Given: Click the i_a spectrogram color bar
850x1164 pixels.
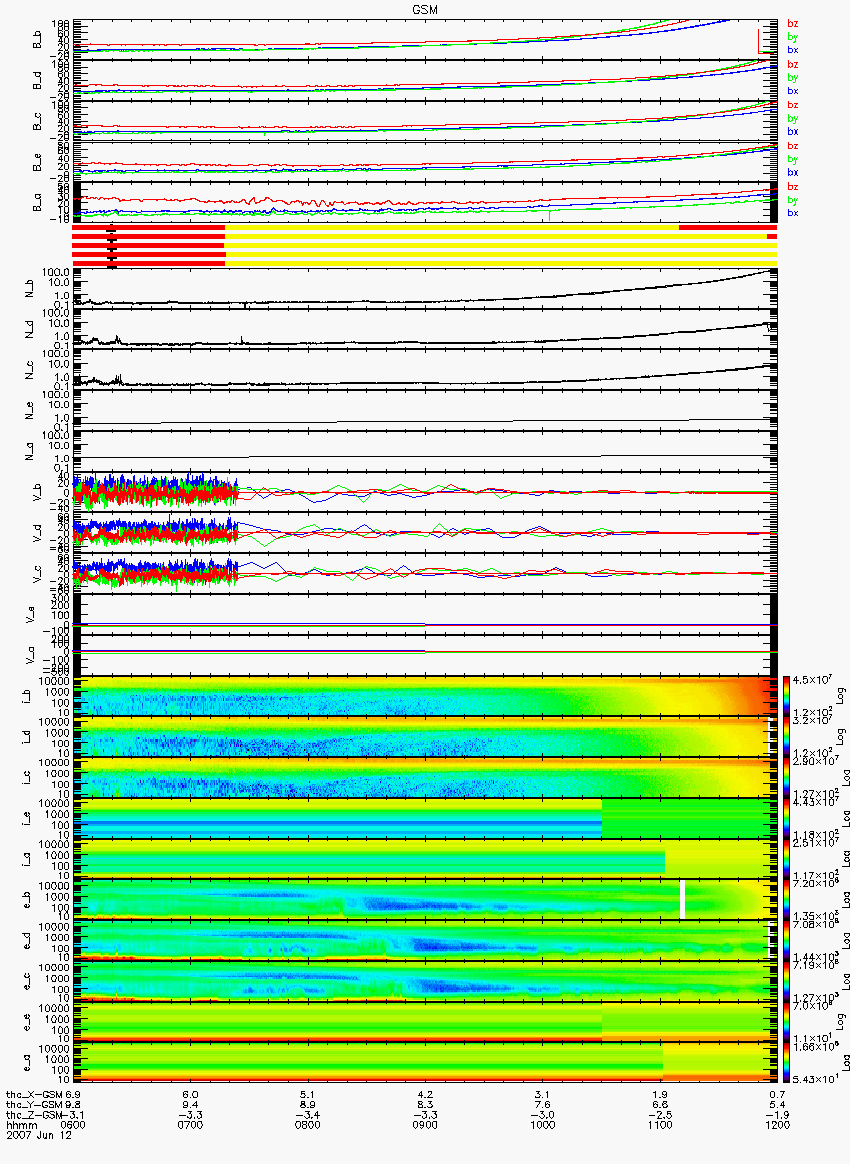Looking at the screenshot, I should point(786,860).
